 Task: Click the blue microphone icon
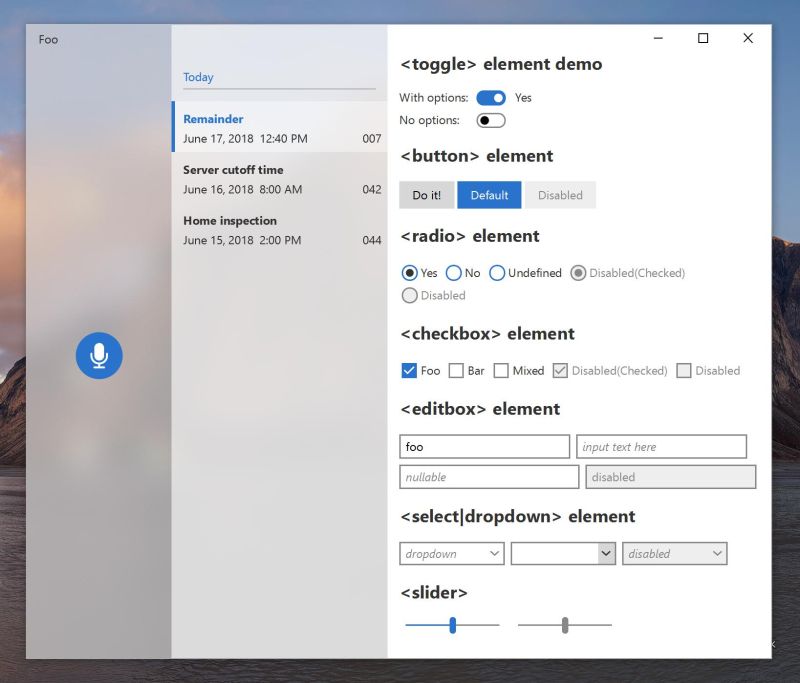pos(98,356)
